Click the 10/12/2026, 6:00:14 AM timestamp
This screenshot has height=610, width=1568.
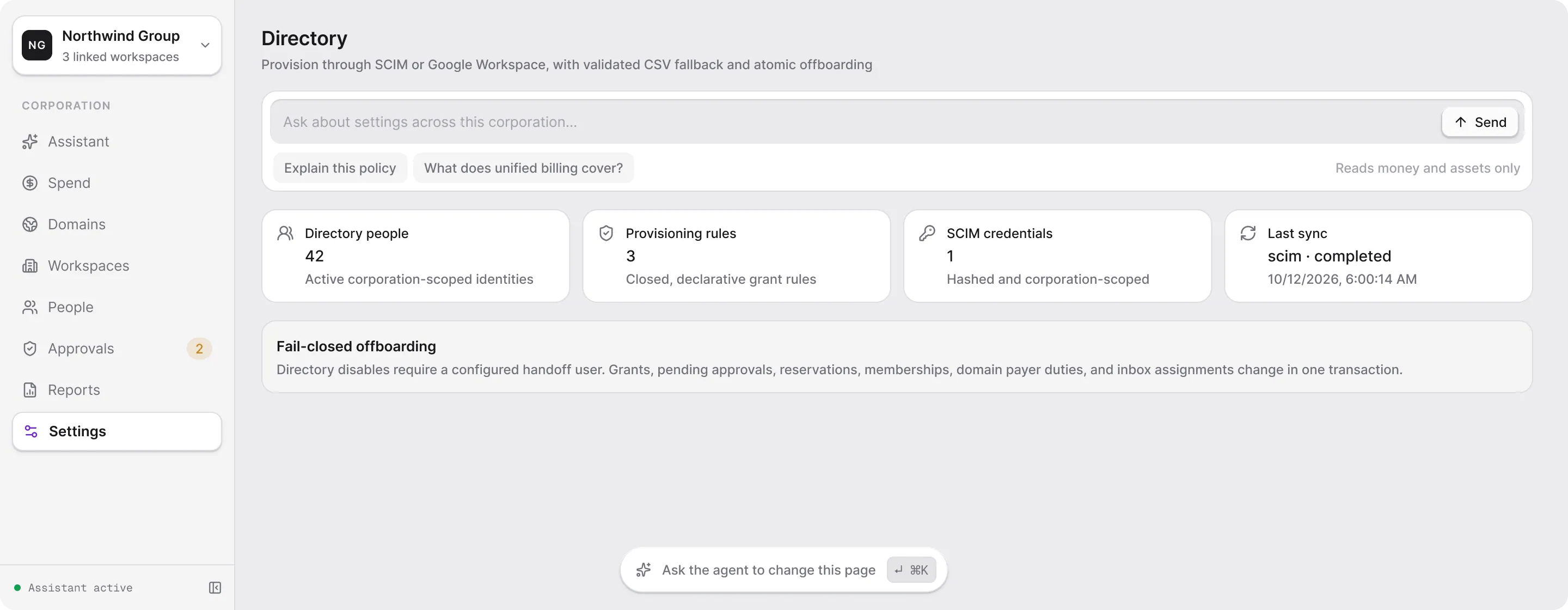click(x=1342, y=279)
